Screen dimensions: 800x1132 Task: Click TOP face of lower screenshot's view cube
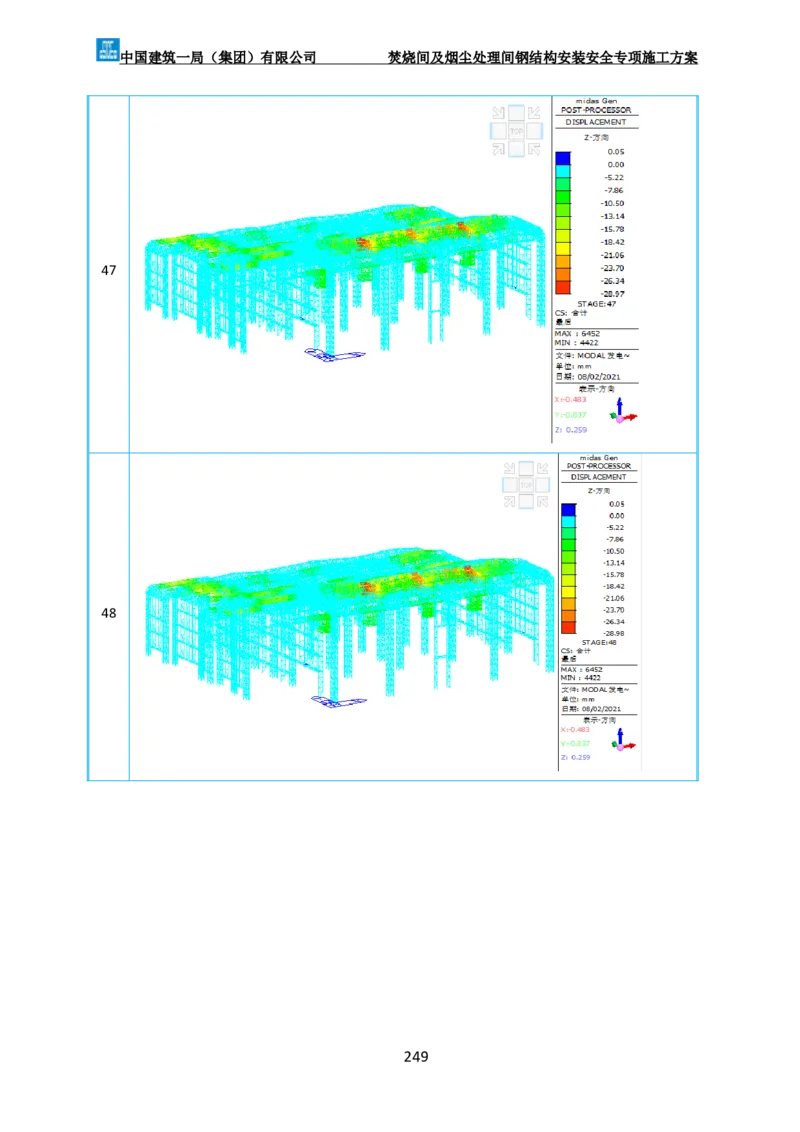pos(527,485)
